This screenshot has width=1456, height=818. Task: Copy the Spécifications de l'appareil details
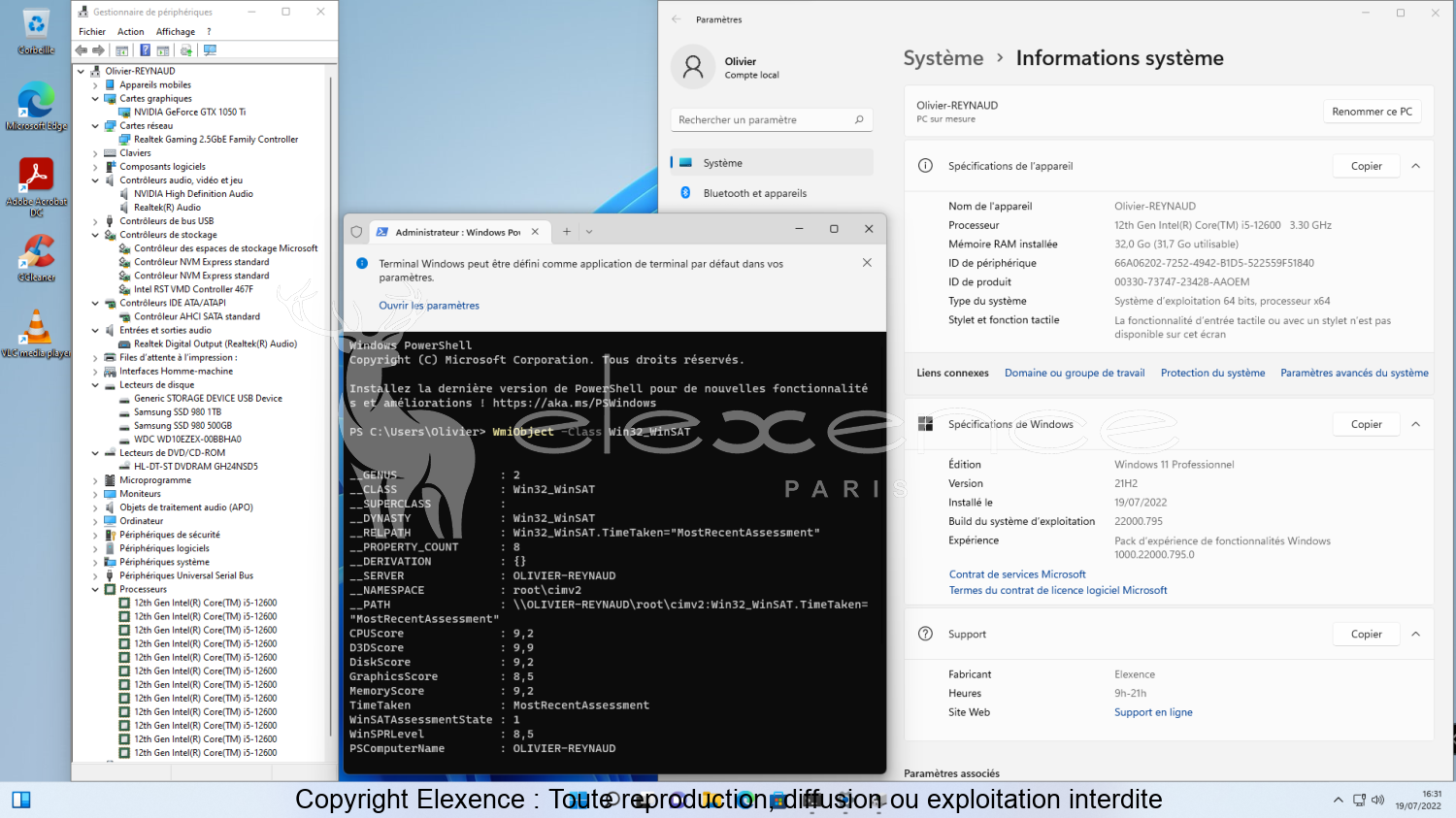pos(1367,166)
